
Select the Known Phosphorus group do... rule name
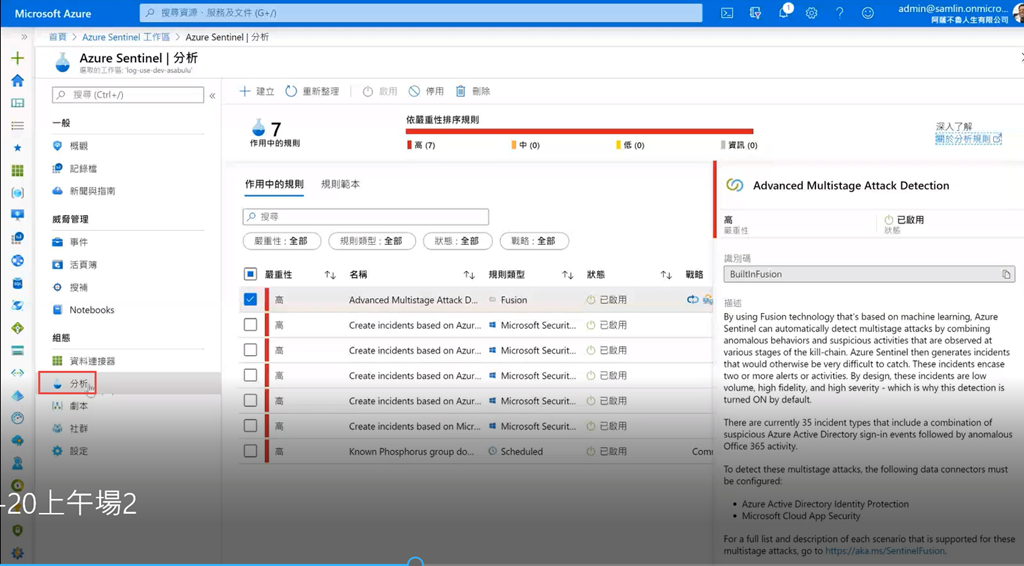pyautogui.click(x=411, y=451)
